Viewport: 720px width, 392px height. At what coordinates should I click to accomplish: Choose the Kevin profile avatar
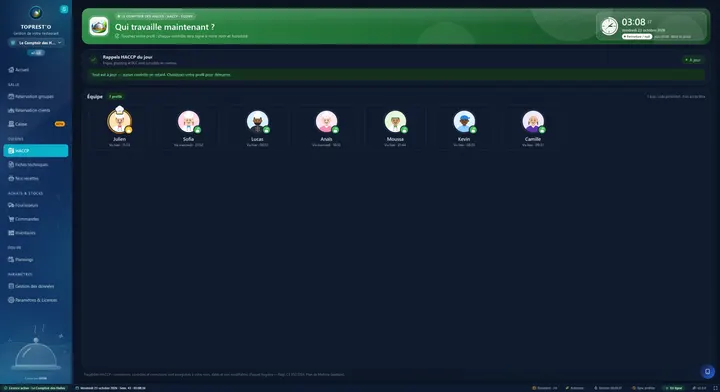point(464,122)
